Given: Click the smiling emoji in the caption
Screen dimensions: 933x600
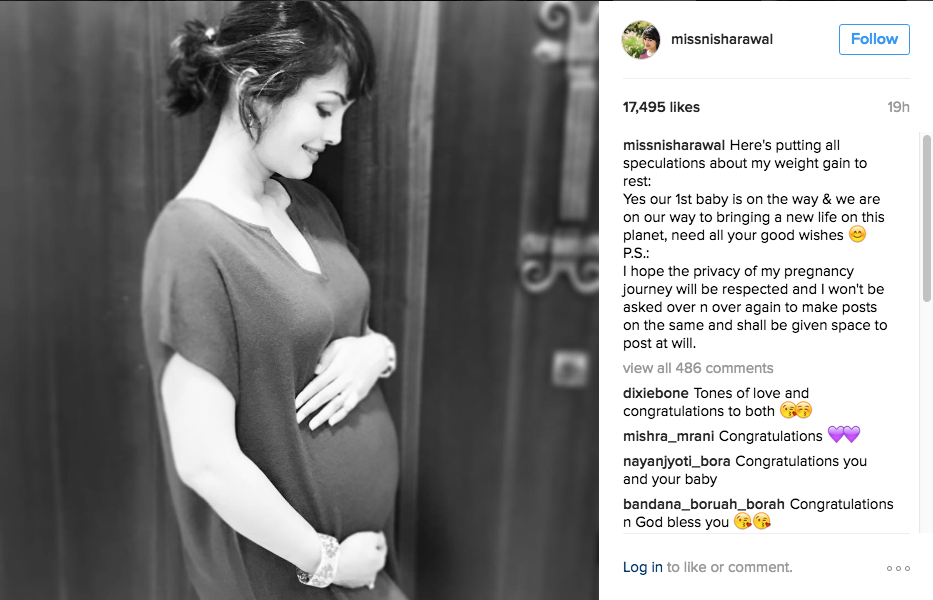Looking at the screenshot, I should coord(857,235).
